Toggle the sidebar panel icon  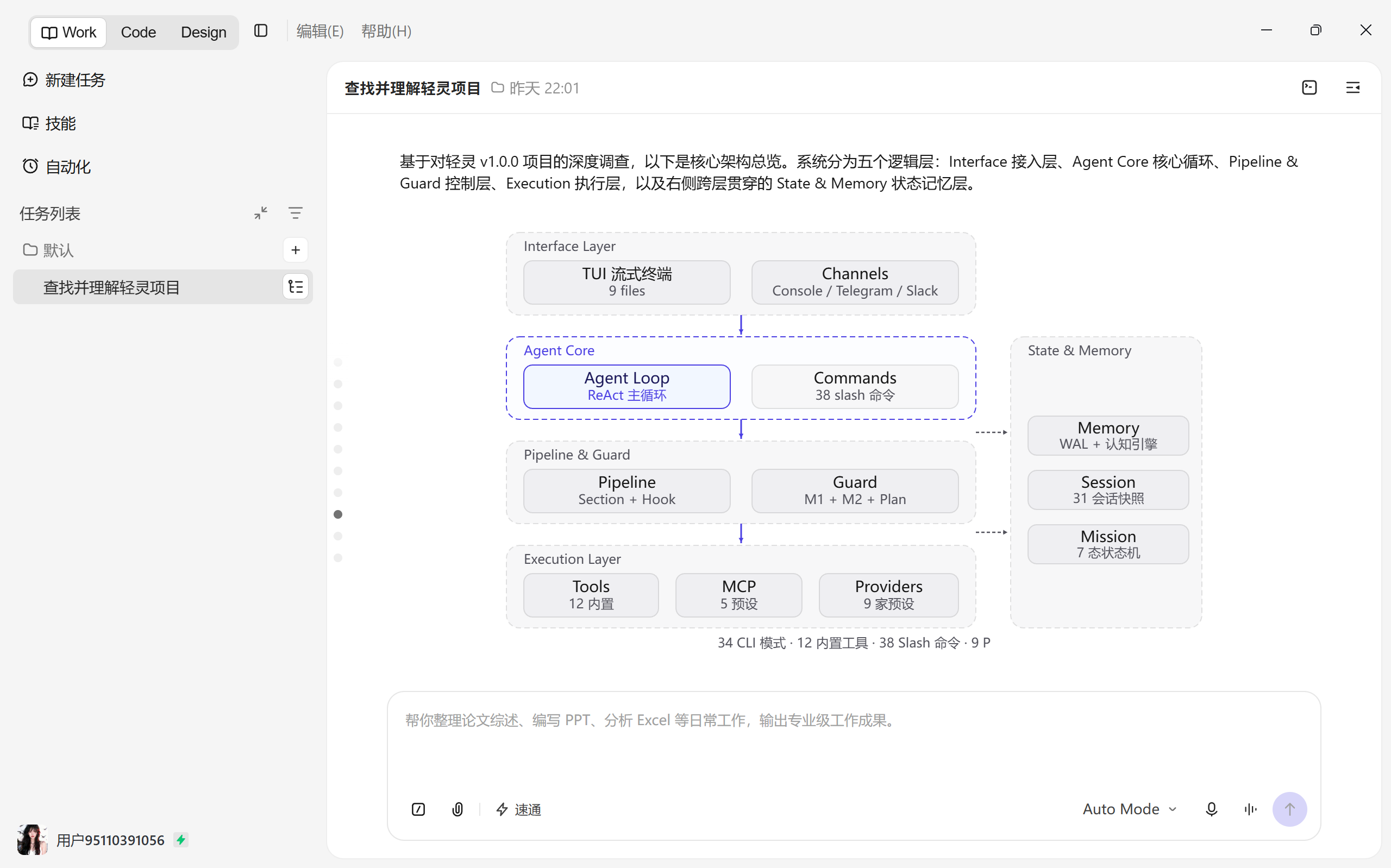(261, 31)
